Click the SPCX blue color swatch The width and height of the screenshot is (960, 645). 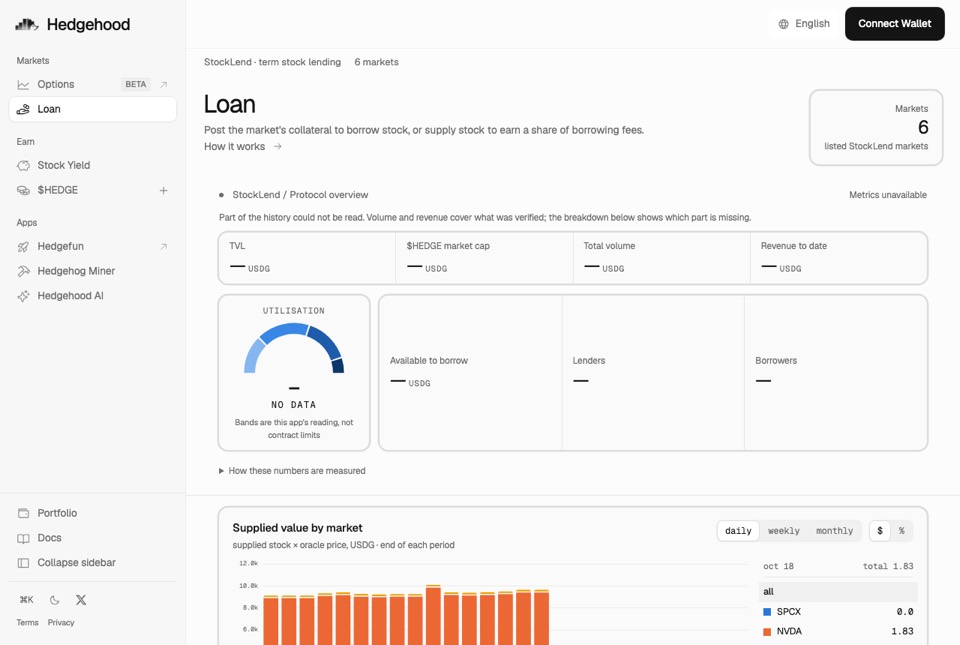(767, 612)
